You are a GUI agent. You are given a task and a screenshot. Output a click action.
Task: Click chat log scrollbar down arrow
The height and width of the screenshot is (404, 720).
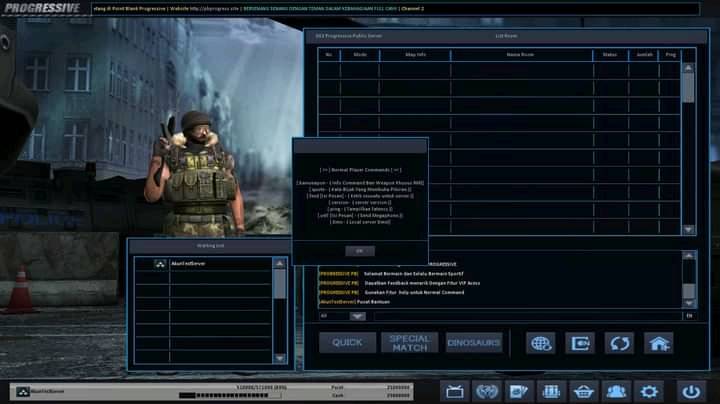(x=689, y=303)
